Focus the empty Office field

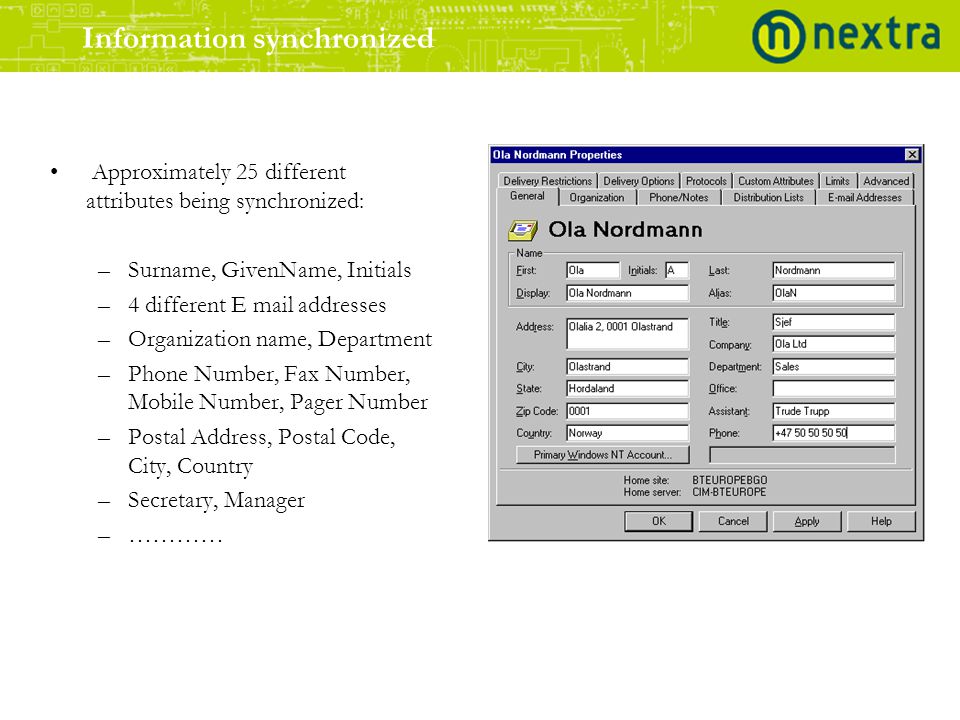tap(833, 389)
